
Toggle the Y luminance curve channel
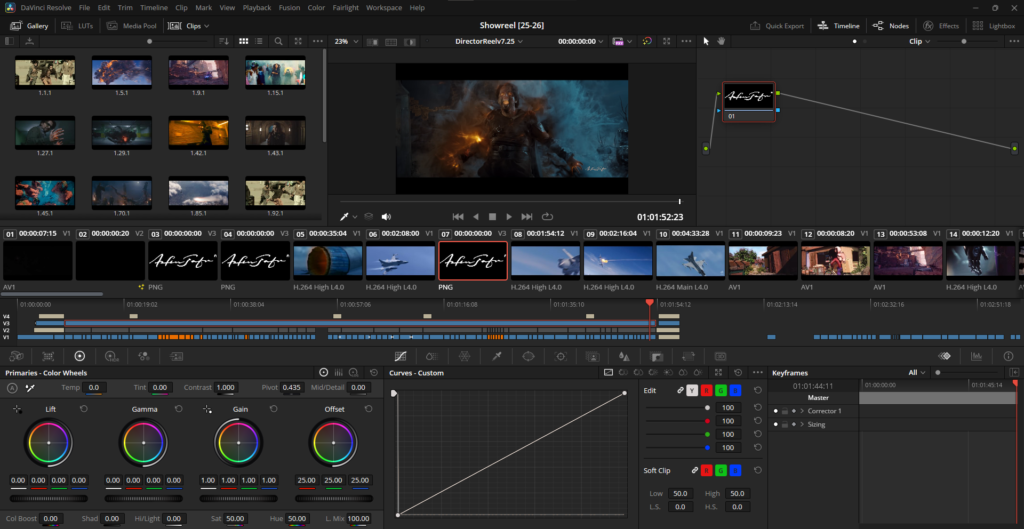click(691, 390)
